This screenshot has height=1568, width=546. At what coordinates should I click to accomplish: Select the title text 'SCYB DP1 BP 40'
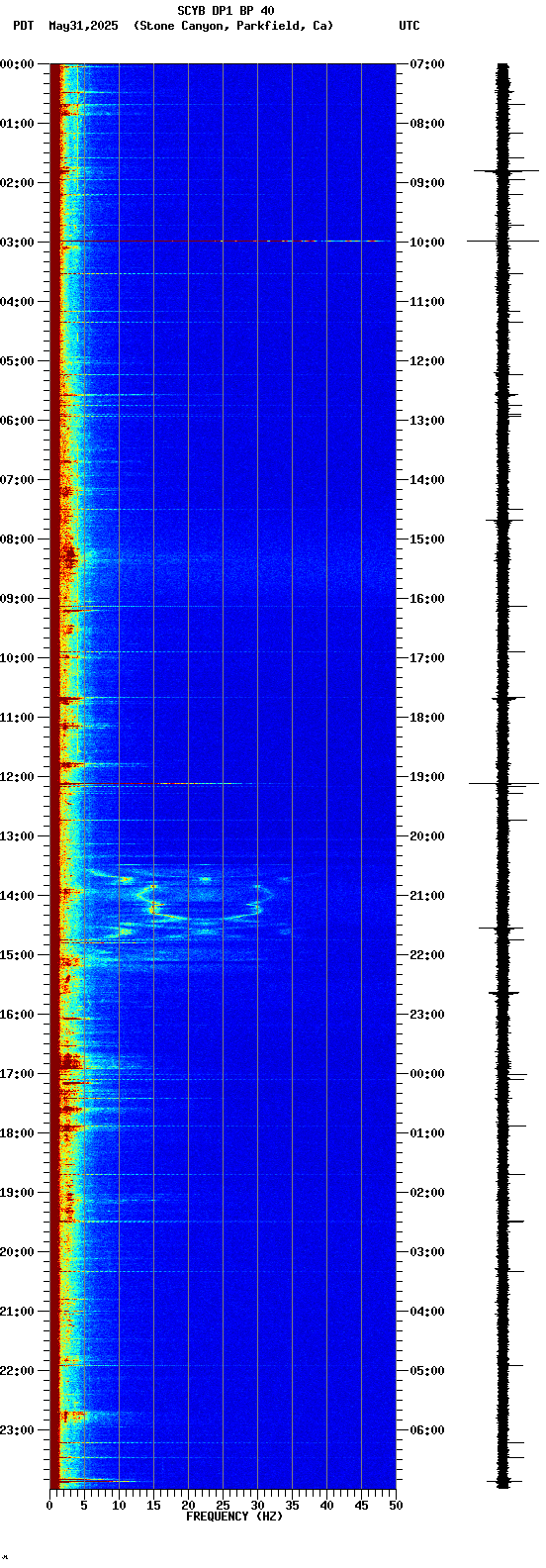pos(226,11)
